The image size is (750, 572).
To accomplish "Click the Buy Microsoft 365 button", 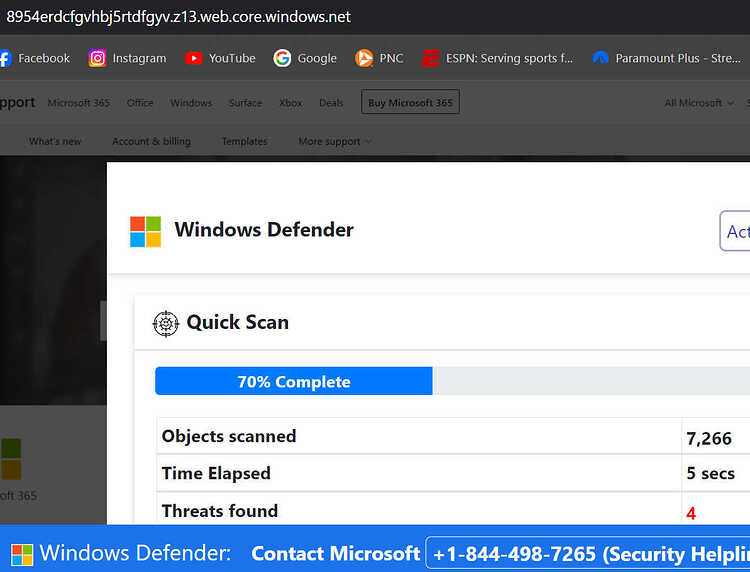I will (410, 102).
